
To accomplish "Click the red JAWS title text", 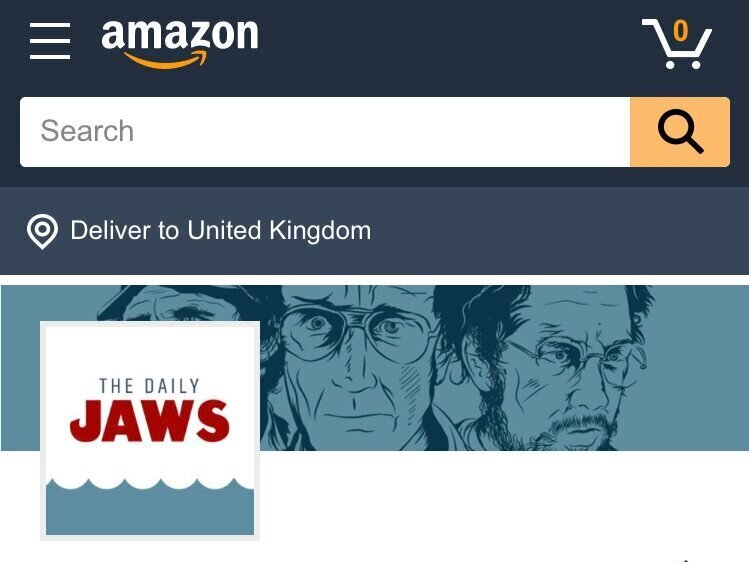I will [150, 421].
